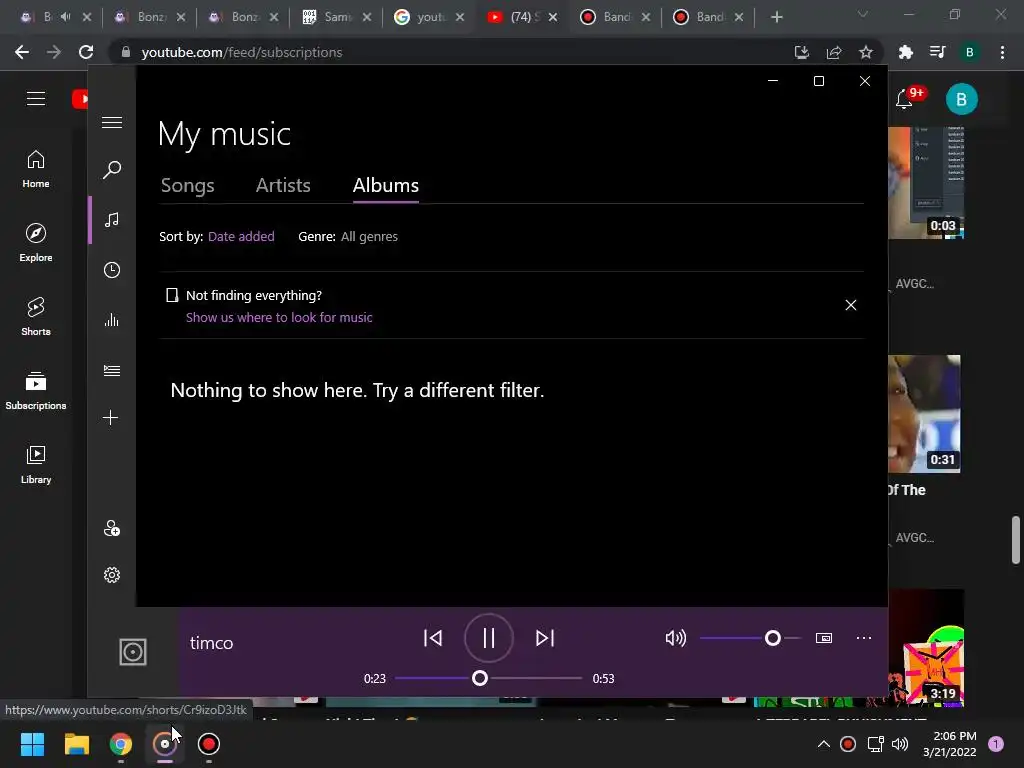Share this page from Chrome toolbar

833,52
